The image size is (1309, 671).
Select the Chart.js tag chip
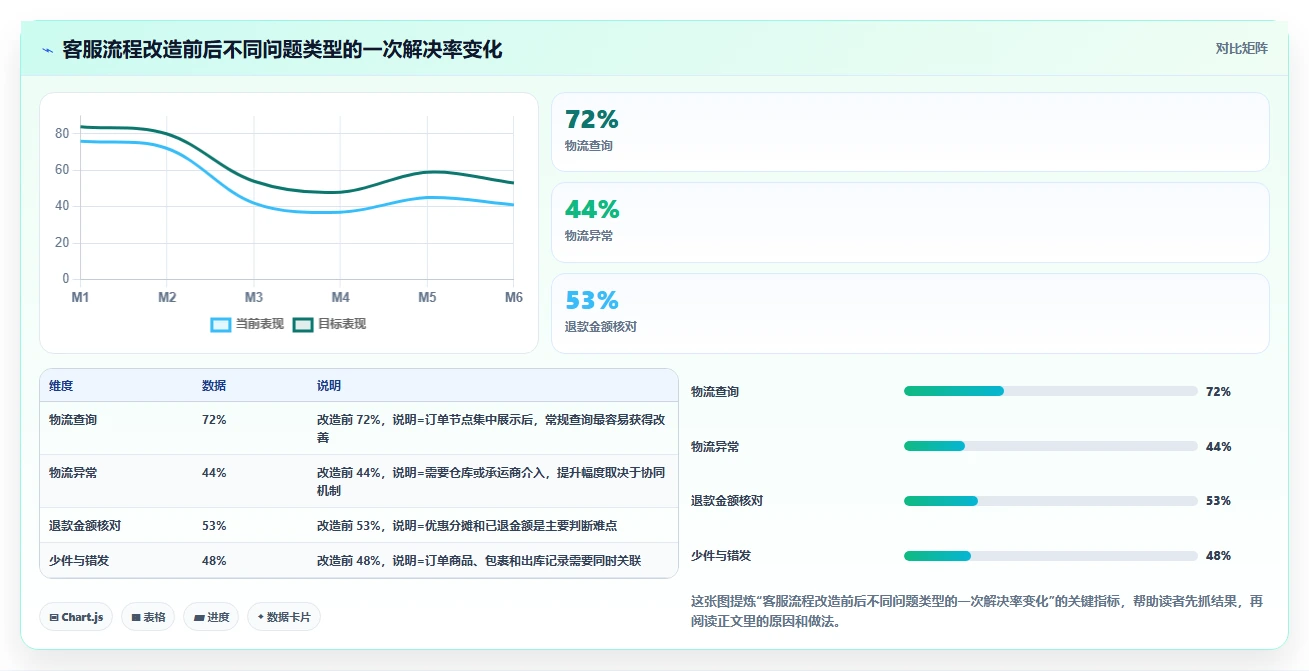tap(76, 617)
